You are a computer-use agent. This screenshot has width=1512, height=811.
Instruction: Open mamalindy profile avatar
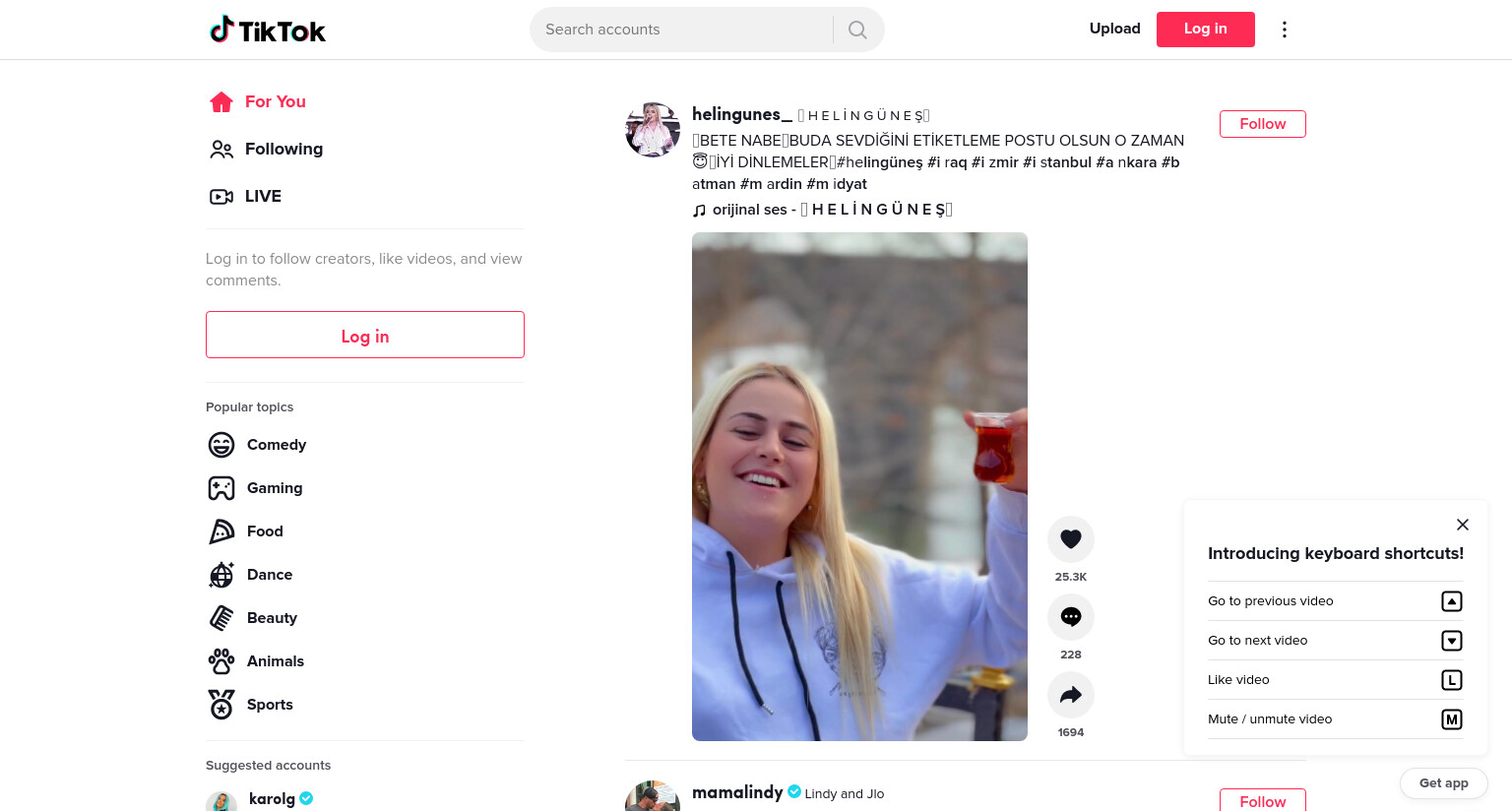pos(653,796)
